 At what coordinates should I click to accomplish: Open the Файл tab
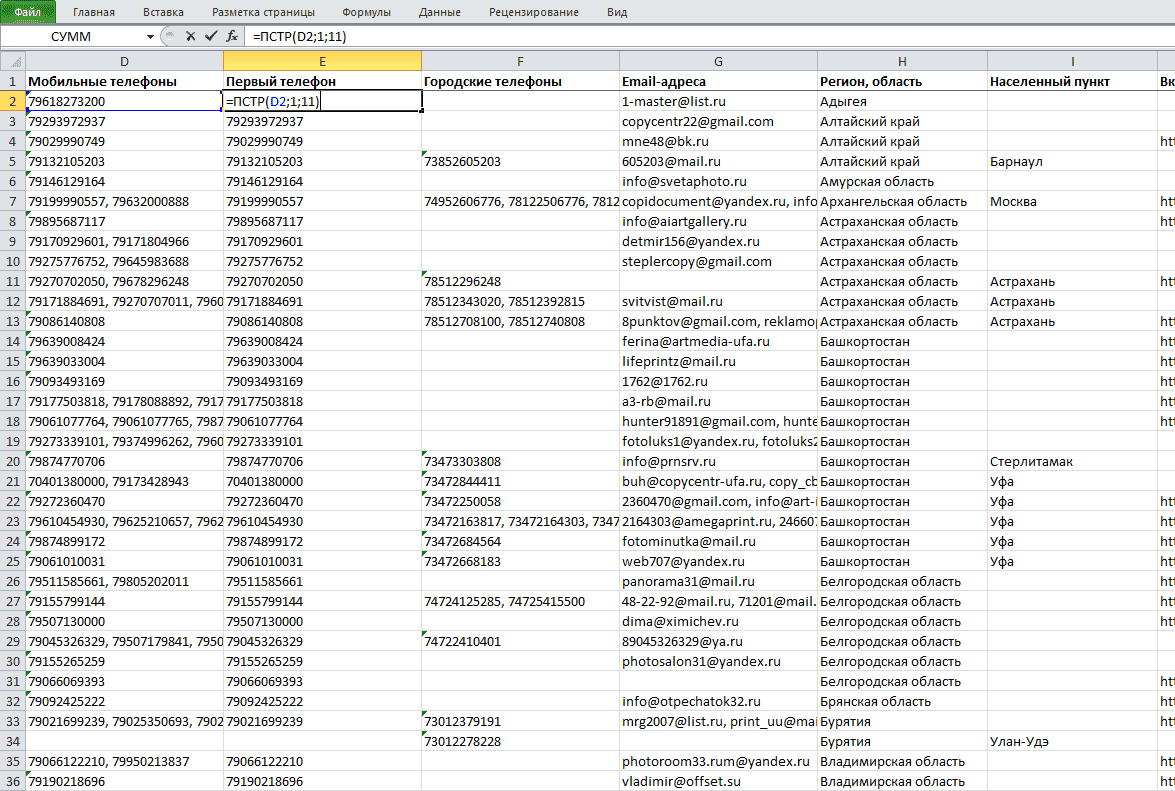click(28, 12)
